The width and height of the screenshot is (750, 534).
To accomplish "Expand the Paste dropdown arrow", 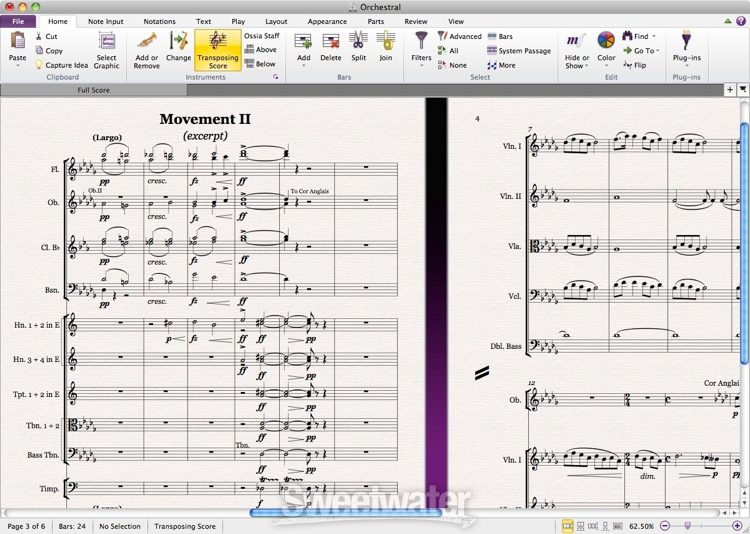I will (18, 66).
